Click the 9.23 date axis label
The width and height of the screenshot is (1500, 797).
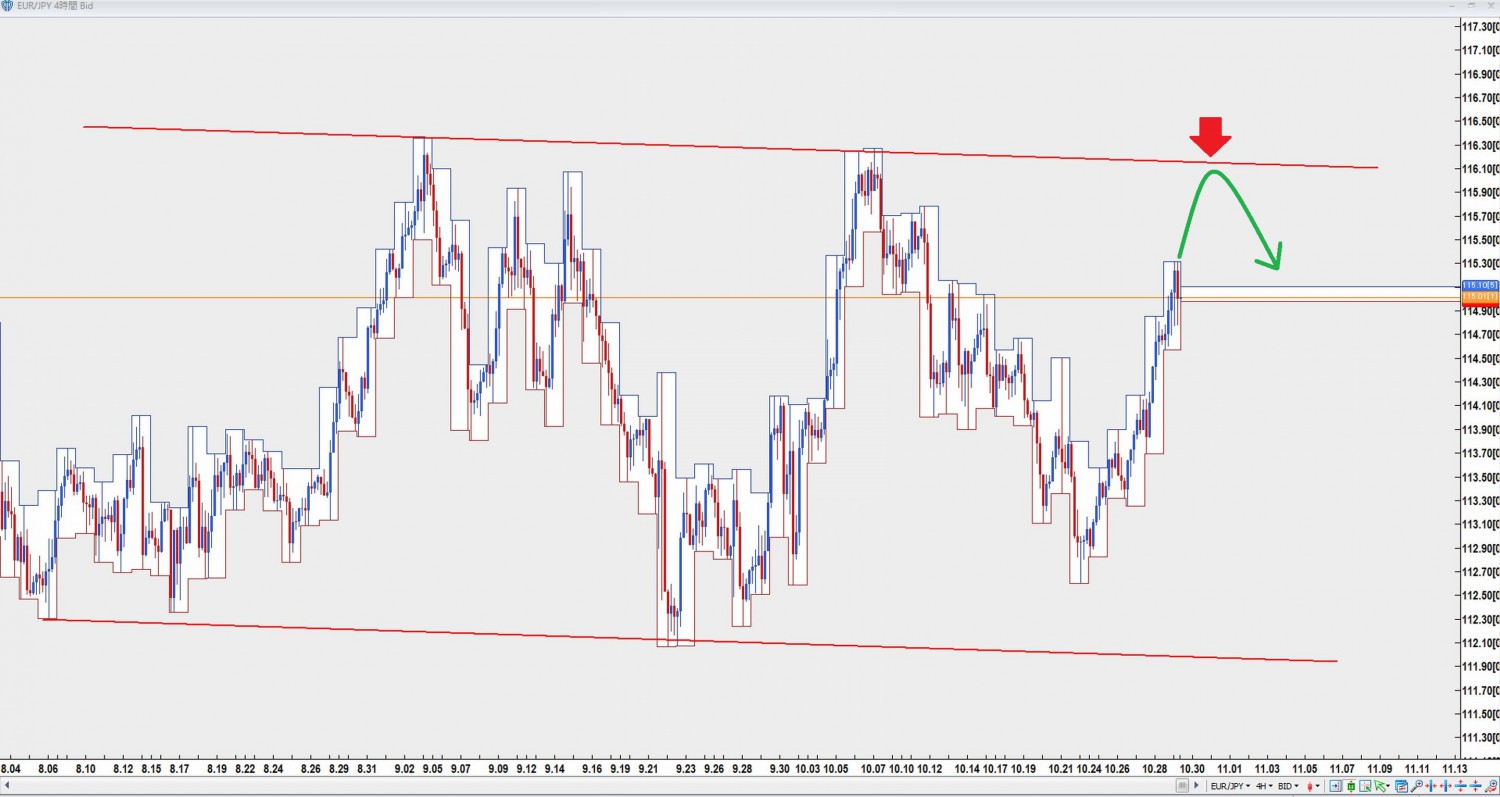(685, 769)
